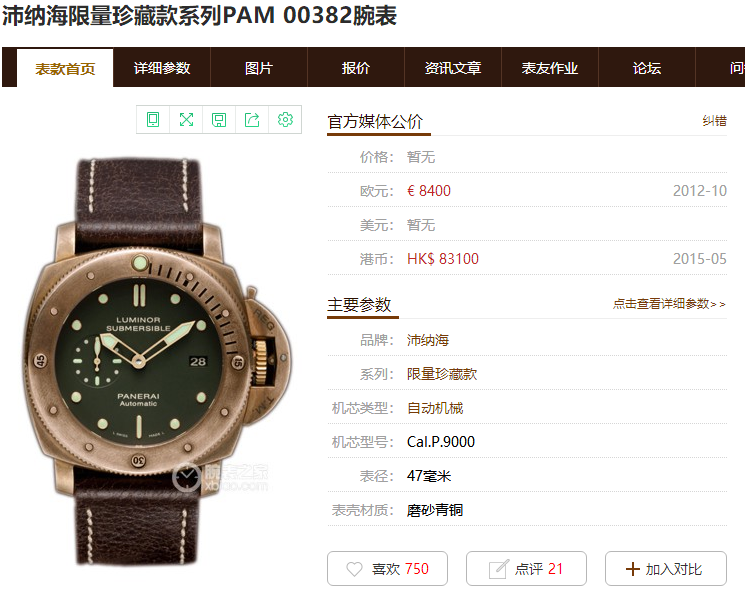Open the 沛纳海 brand link
The image size is (745, 589).
point(428,340)
